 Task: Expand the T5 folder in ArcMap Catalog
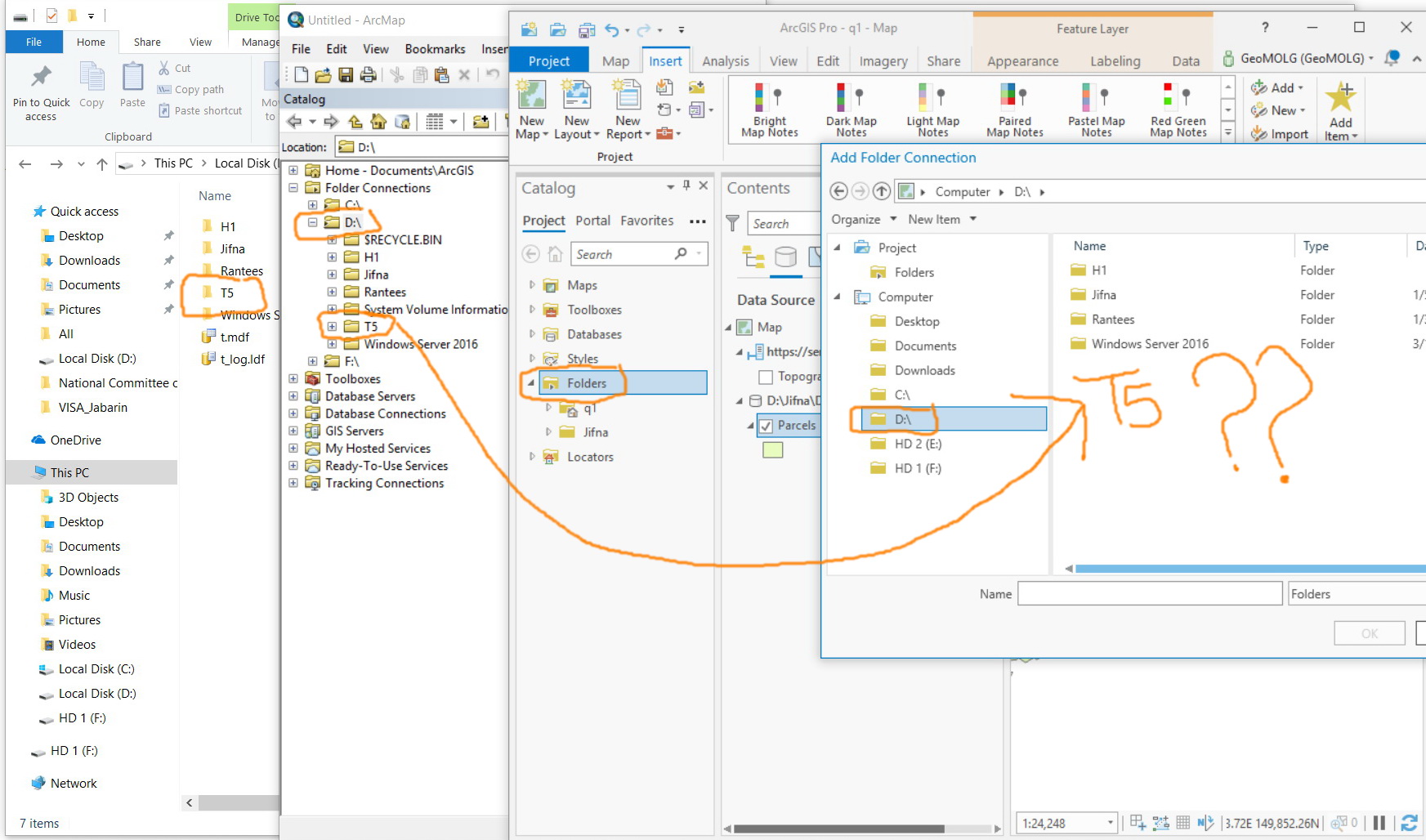332,327
